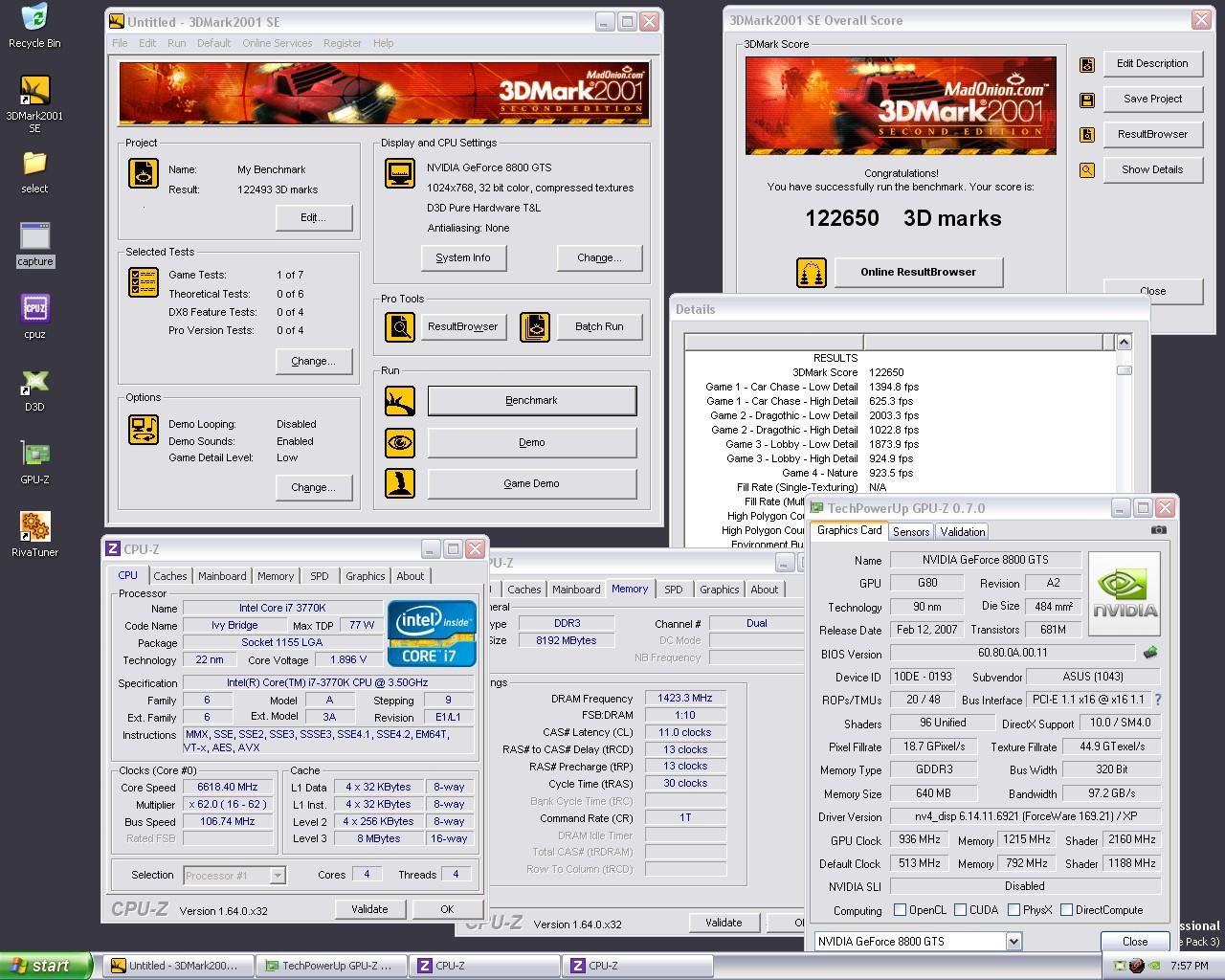Open the GPU-Z desktop icon
This screenshot has width=1225, height=980.
click(x=34, y=454)
